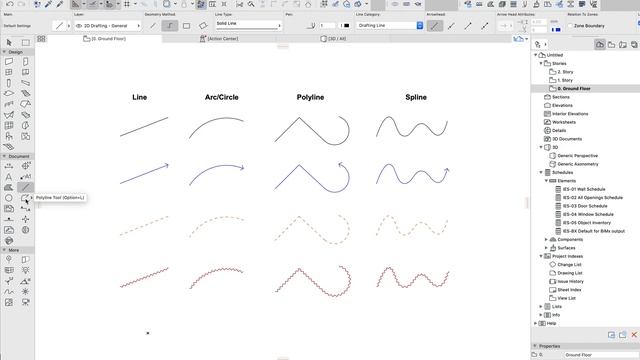Select the Curtain Wall grid tool
The image size is (640, 360).
[9, 126]
